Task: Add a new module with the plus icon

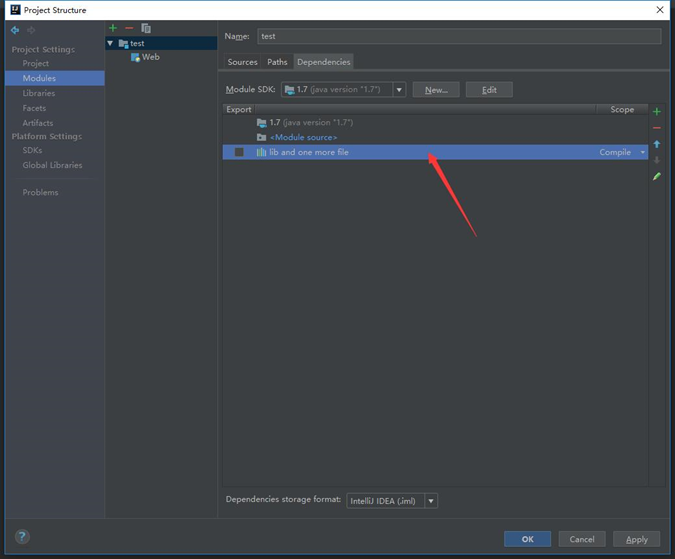Action: coord(113,28)
